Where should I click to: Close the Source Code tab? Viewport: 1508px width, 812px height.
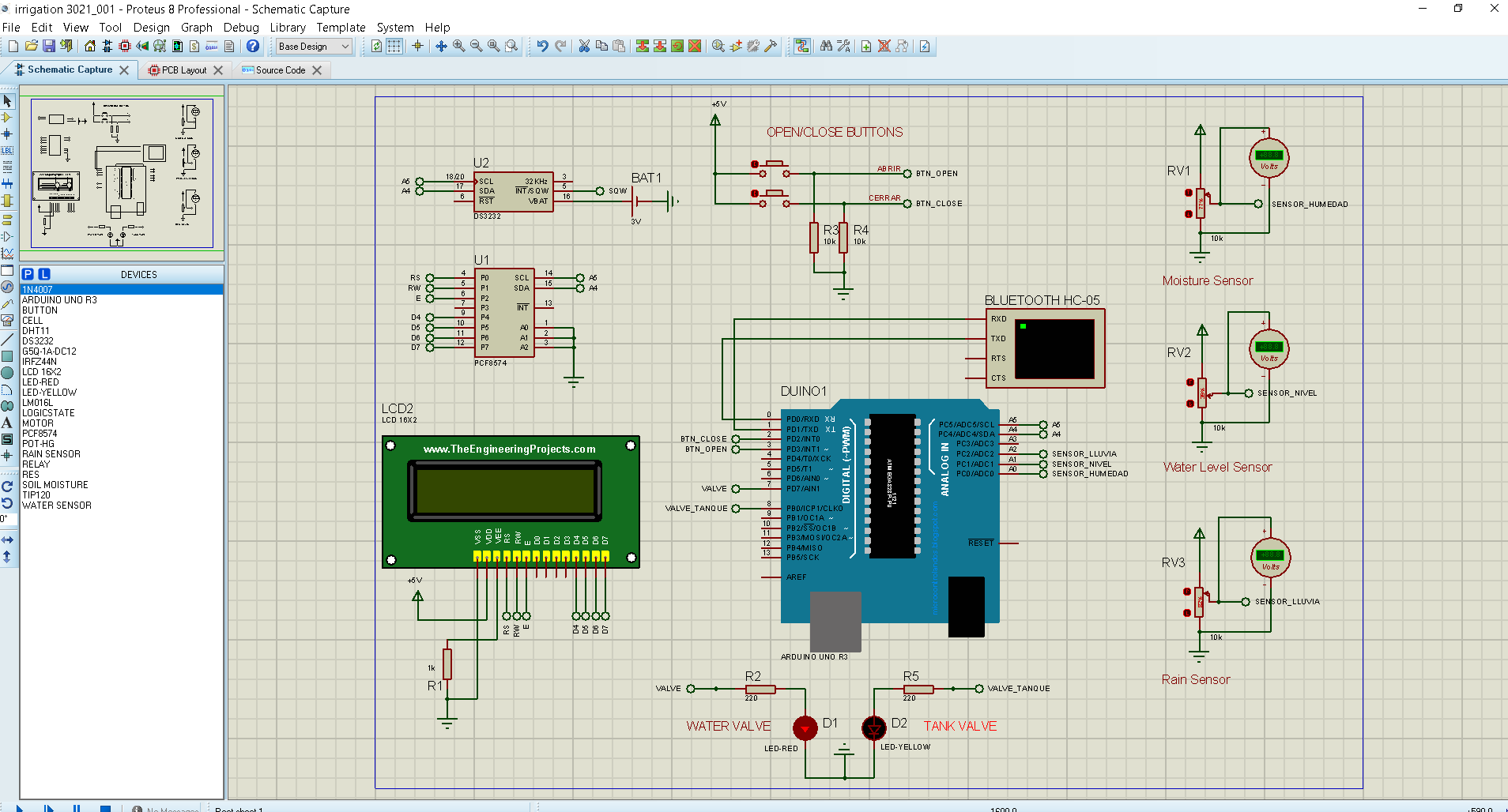point(317,70)
